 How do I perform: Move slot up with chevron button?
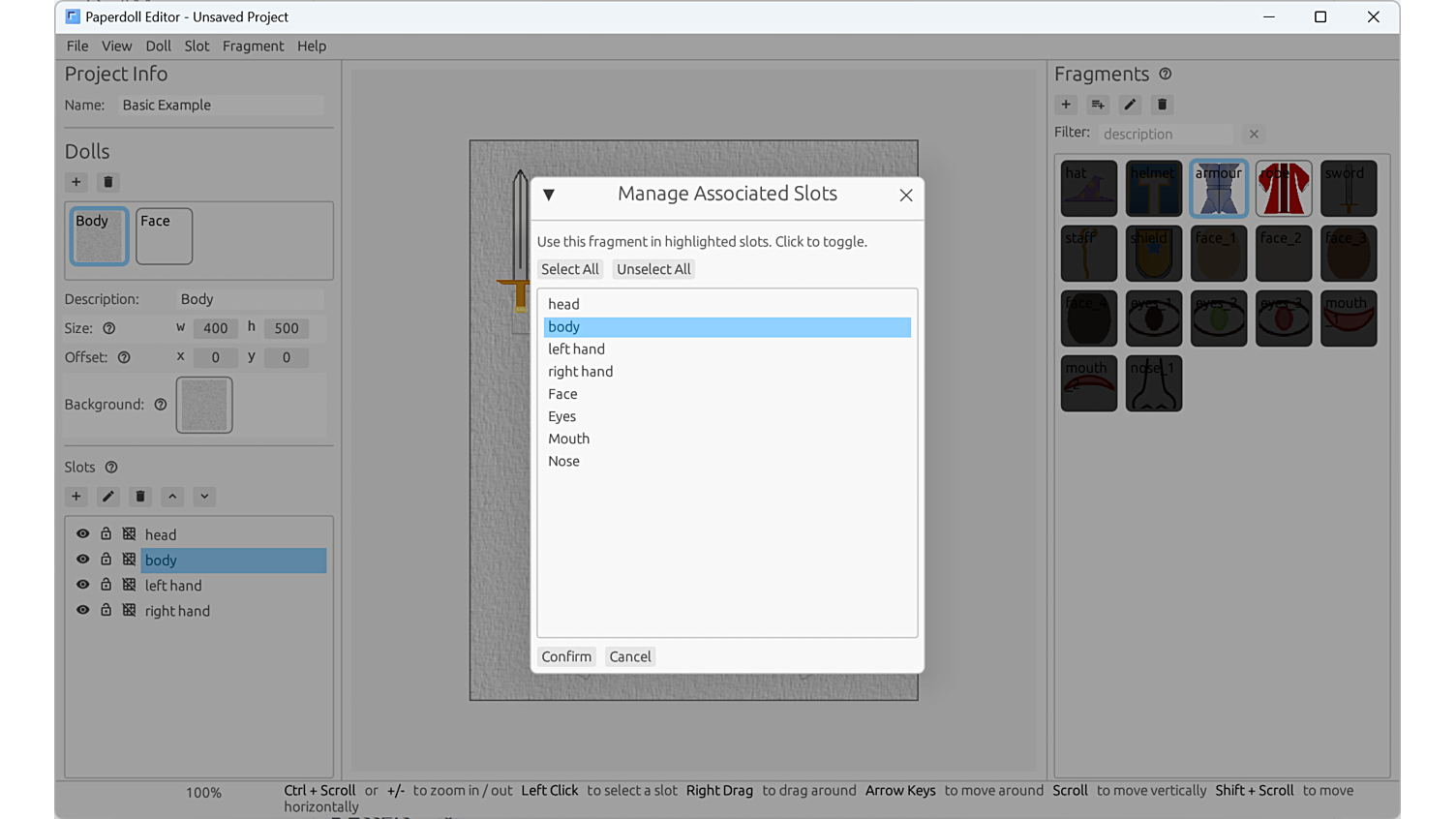tap(172, 497)
